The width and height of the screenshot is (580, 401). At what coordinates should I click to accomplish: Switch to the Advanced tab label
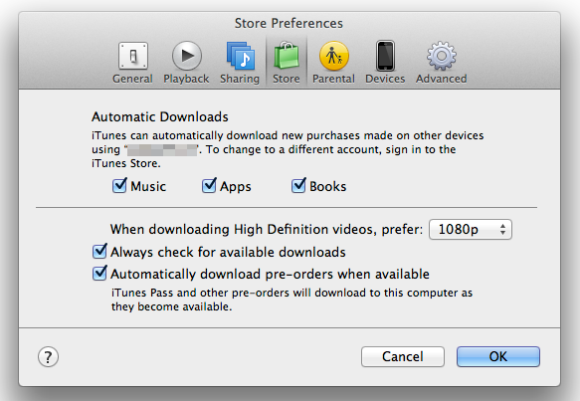tap(441, 79)
